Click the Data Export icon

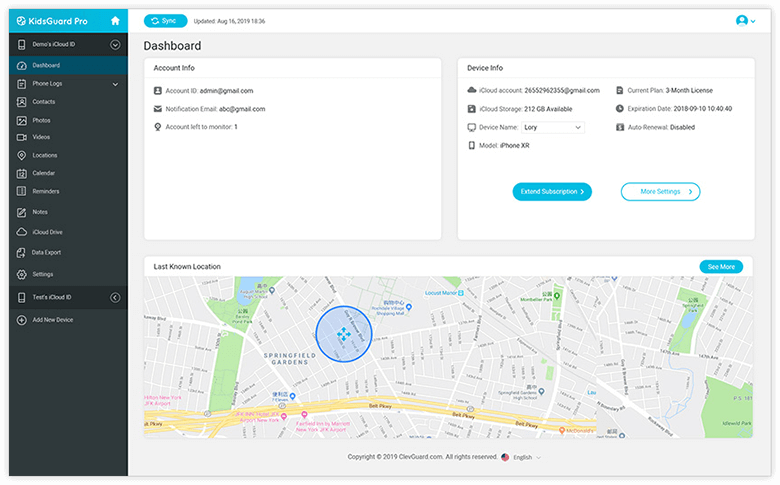tap(21, 253)
